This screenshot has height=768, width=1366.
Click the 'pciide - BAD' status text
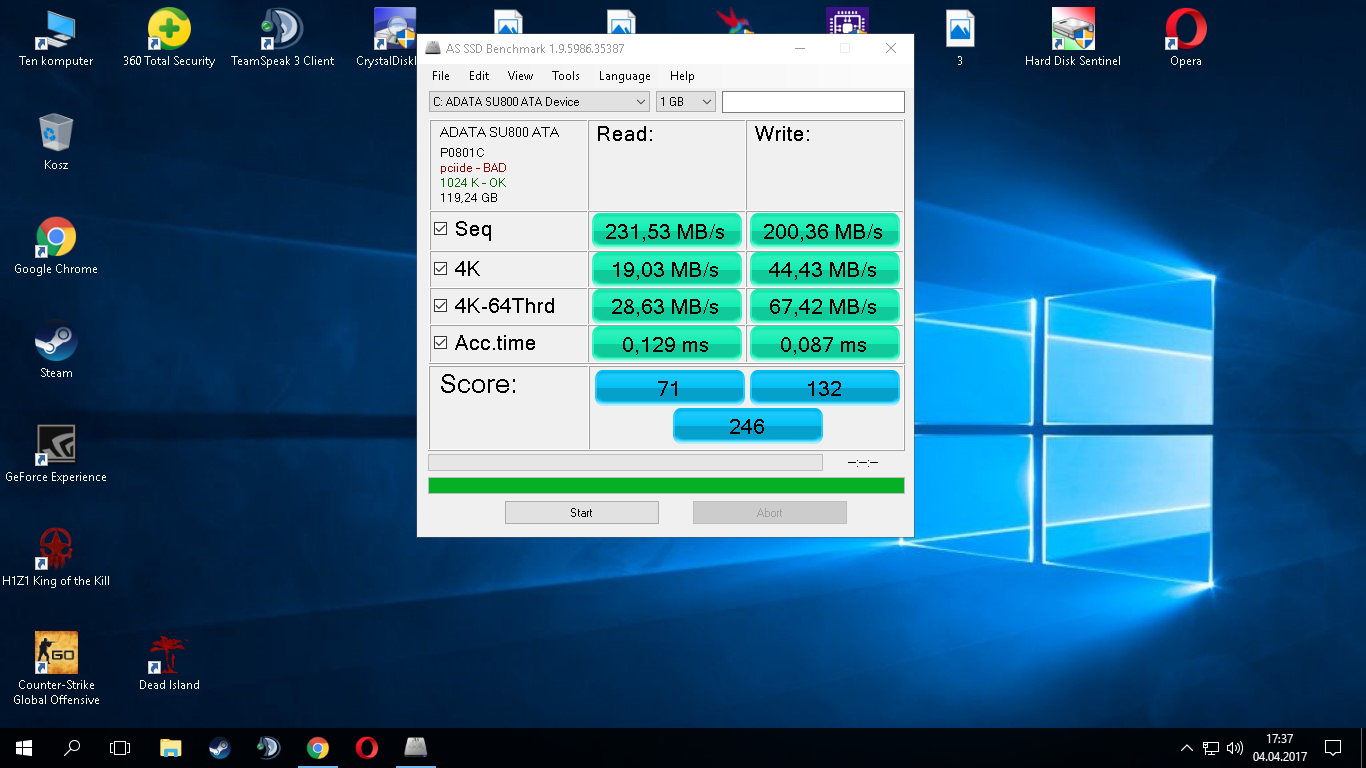click(473, 168)
